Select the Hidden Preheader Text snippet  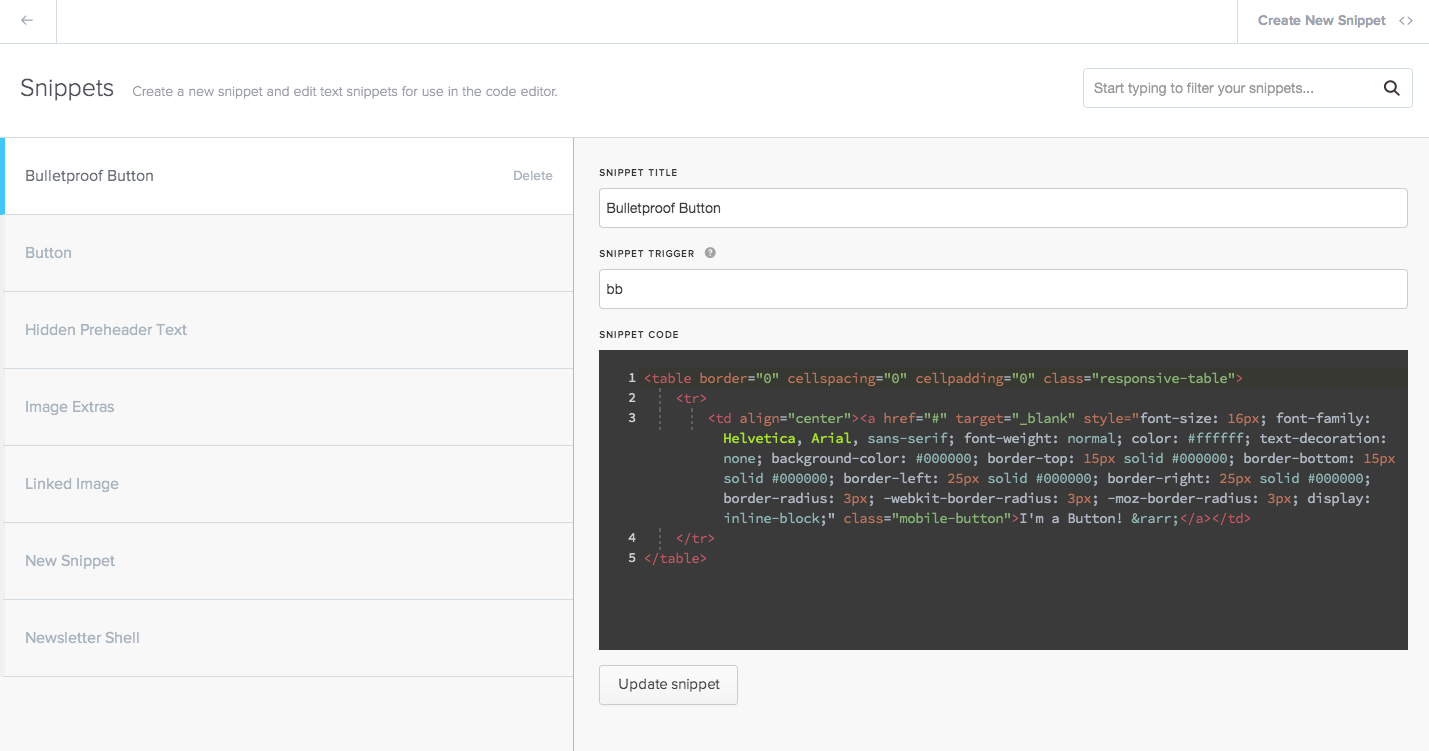click(x=106, y=330)
